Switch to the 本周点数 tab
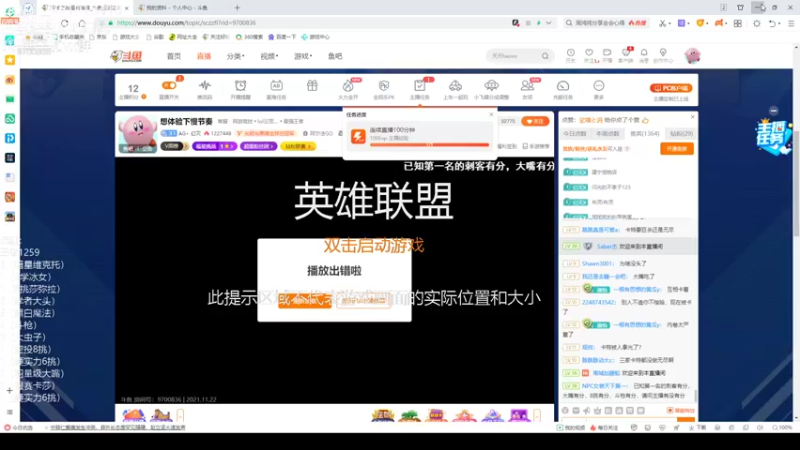Screen dimensions: 800x450 coord(607,134)
